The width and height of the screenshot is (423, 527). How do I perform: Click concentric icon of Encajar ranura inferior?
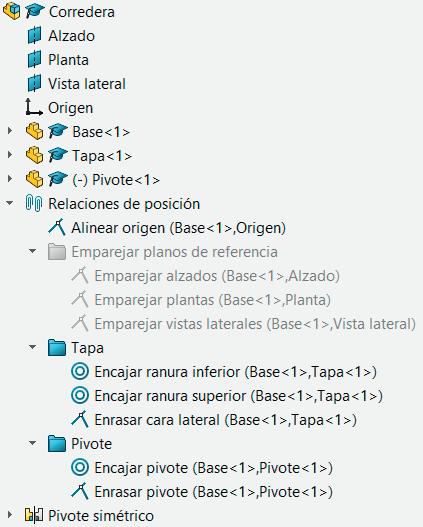[80, 372]
